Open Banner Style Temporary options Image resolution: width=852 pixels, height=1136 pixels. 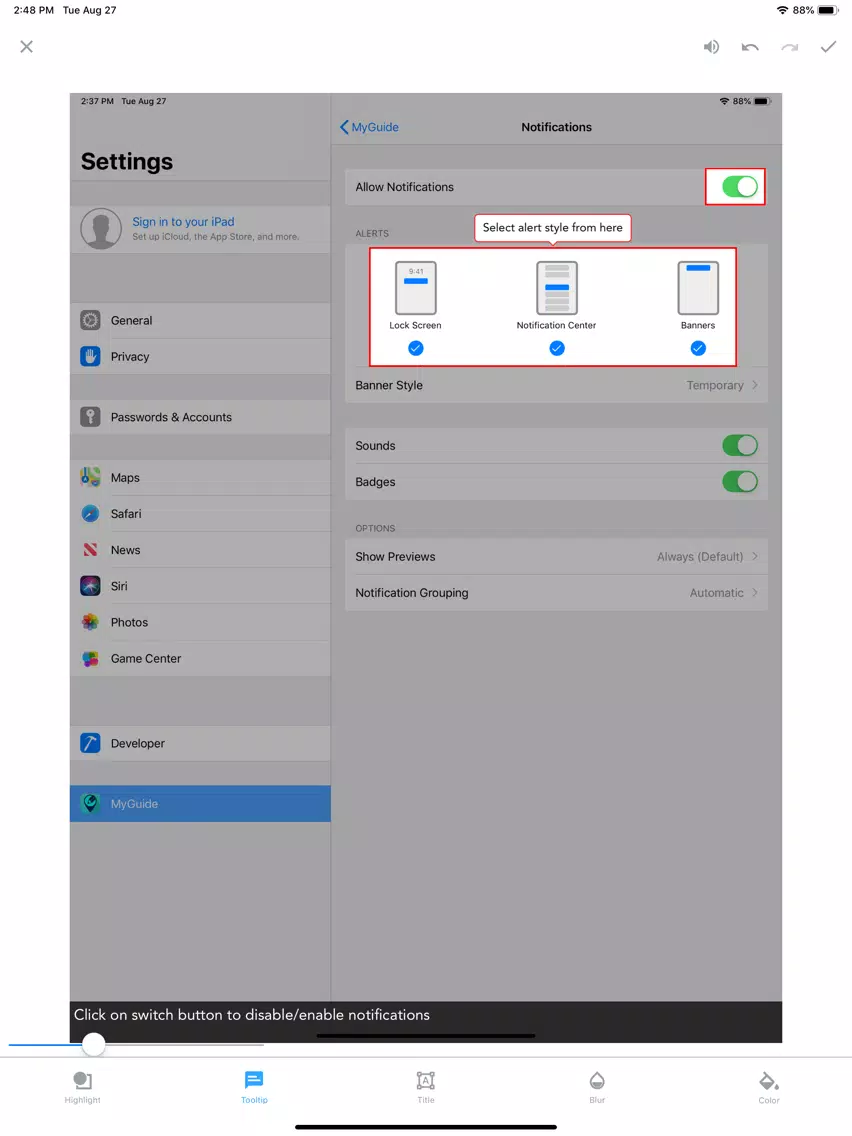click(x=556, y=385)
